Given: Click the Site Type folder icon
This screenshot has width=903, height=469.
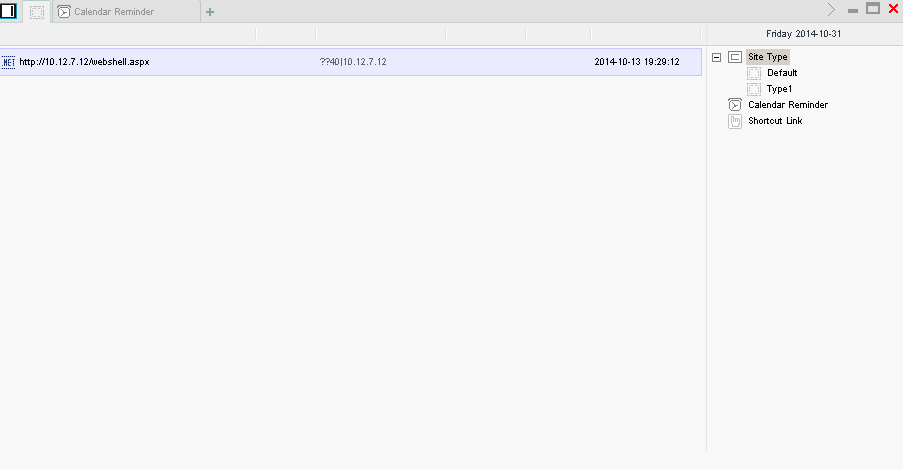Looking at the screenshot, I should click(x=735, y=57).
